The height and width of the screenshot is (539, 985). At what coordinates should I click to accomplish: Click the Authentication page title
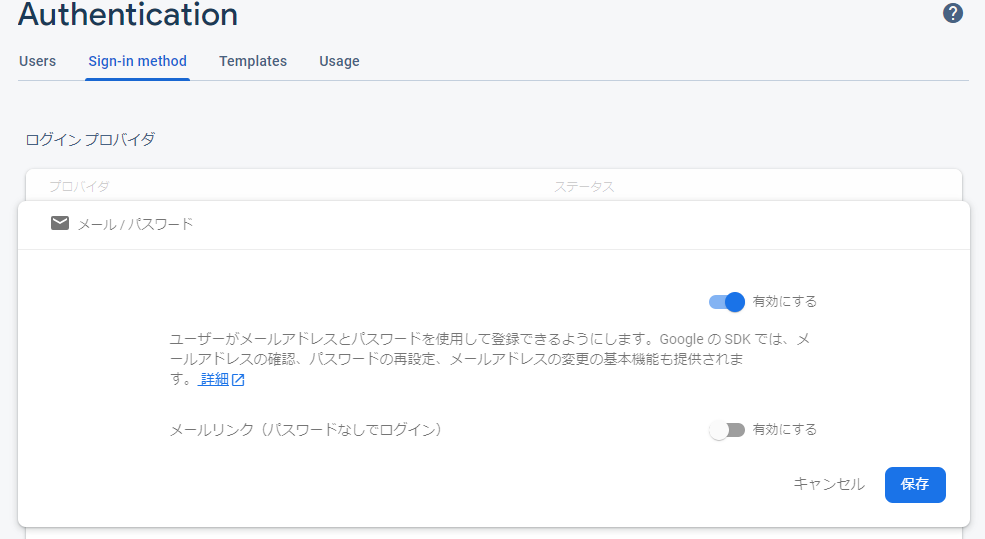pyautogui.click(x=128, y=14)
